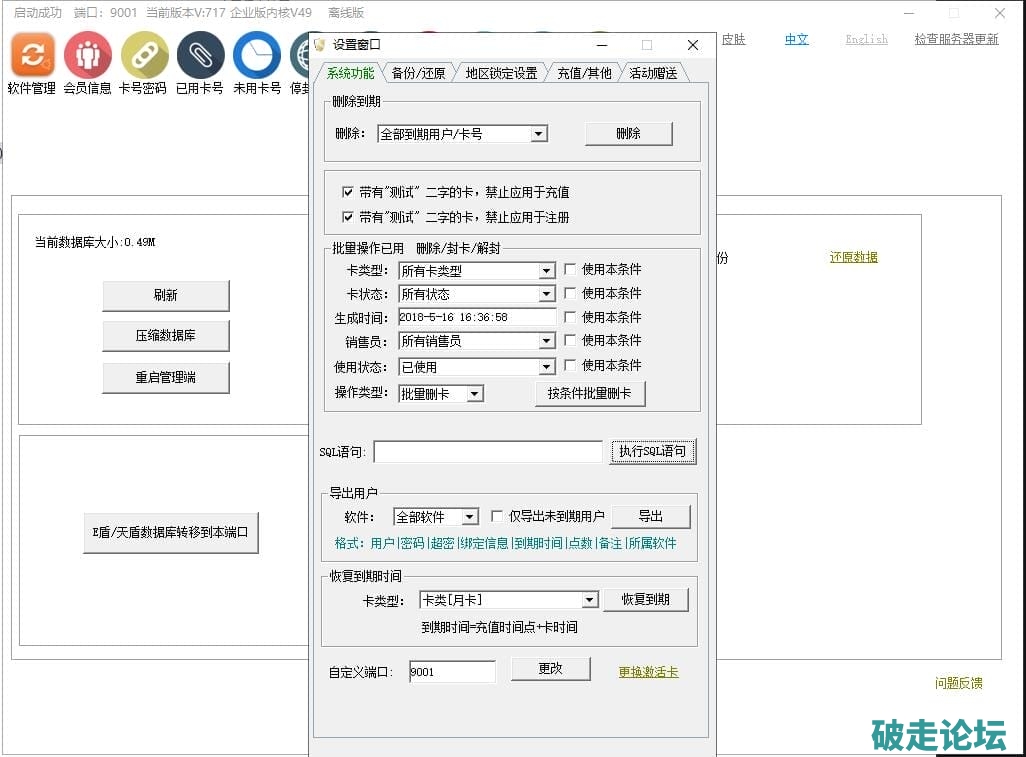
Task: Switch to the 备份/还原 tab
Action: [x=417, y=73]
